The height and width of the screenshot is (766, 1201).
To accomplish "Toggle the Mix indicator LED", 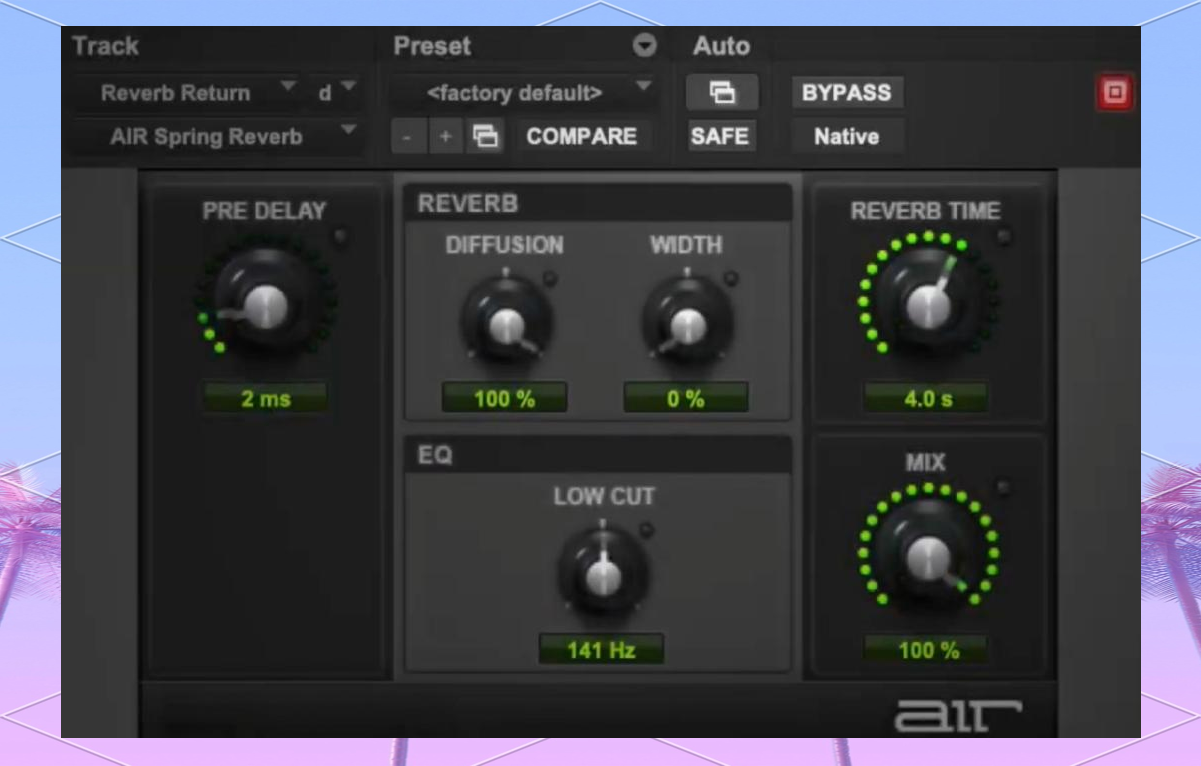I will [x=1003, y=488].
